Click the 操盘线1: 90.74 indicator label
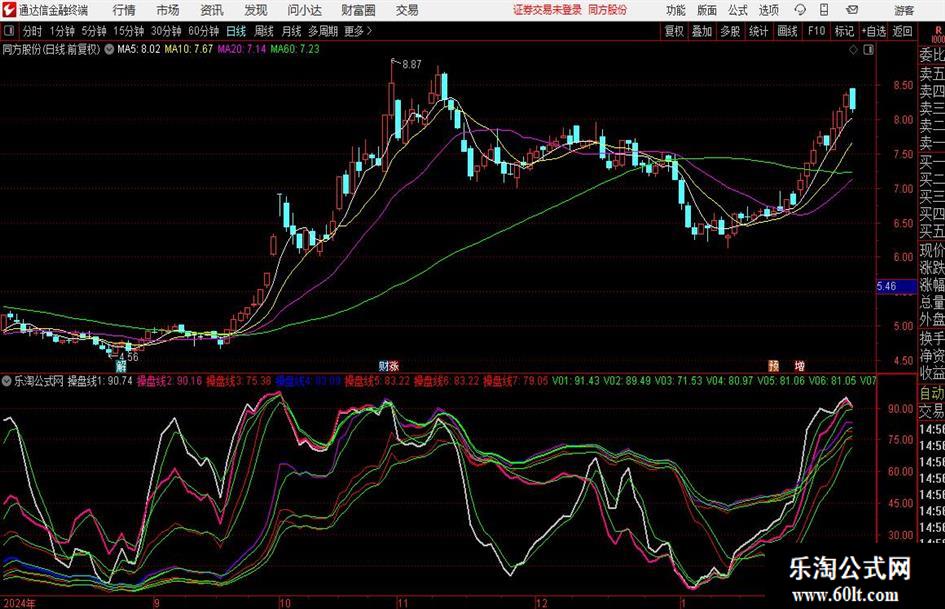 click(x=100, y=380)
